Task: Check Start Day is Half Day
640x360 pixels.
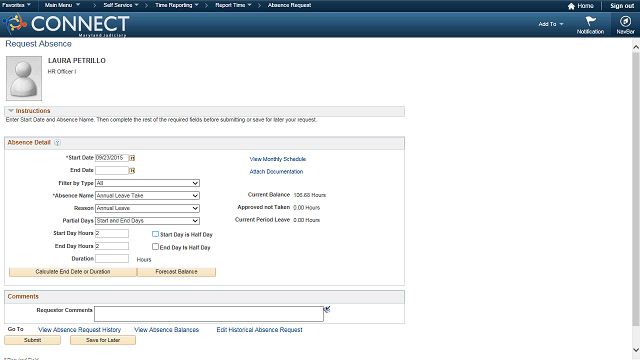Action: [x=155, y=234]
